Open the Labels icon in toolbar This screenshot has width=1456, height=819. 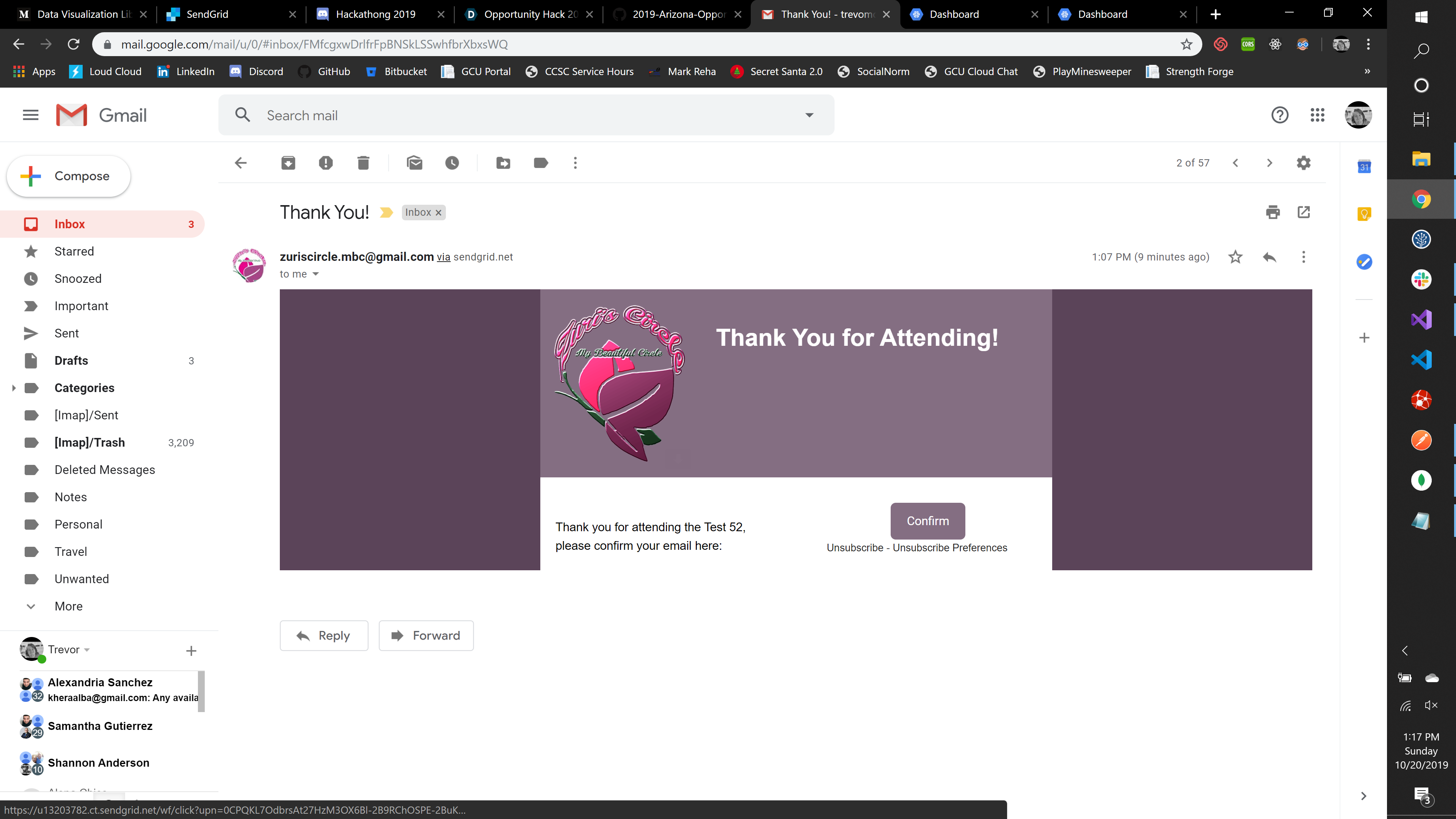pyautogui.click(x=541, y=163)
